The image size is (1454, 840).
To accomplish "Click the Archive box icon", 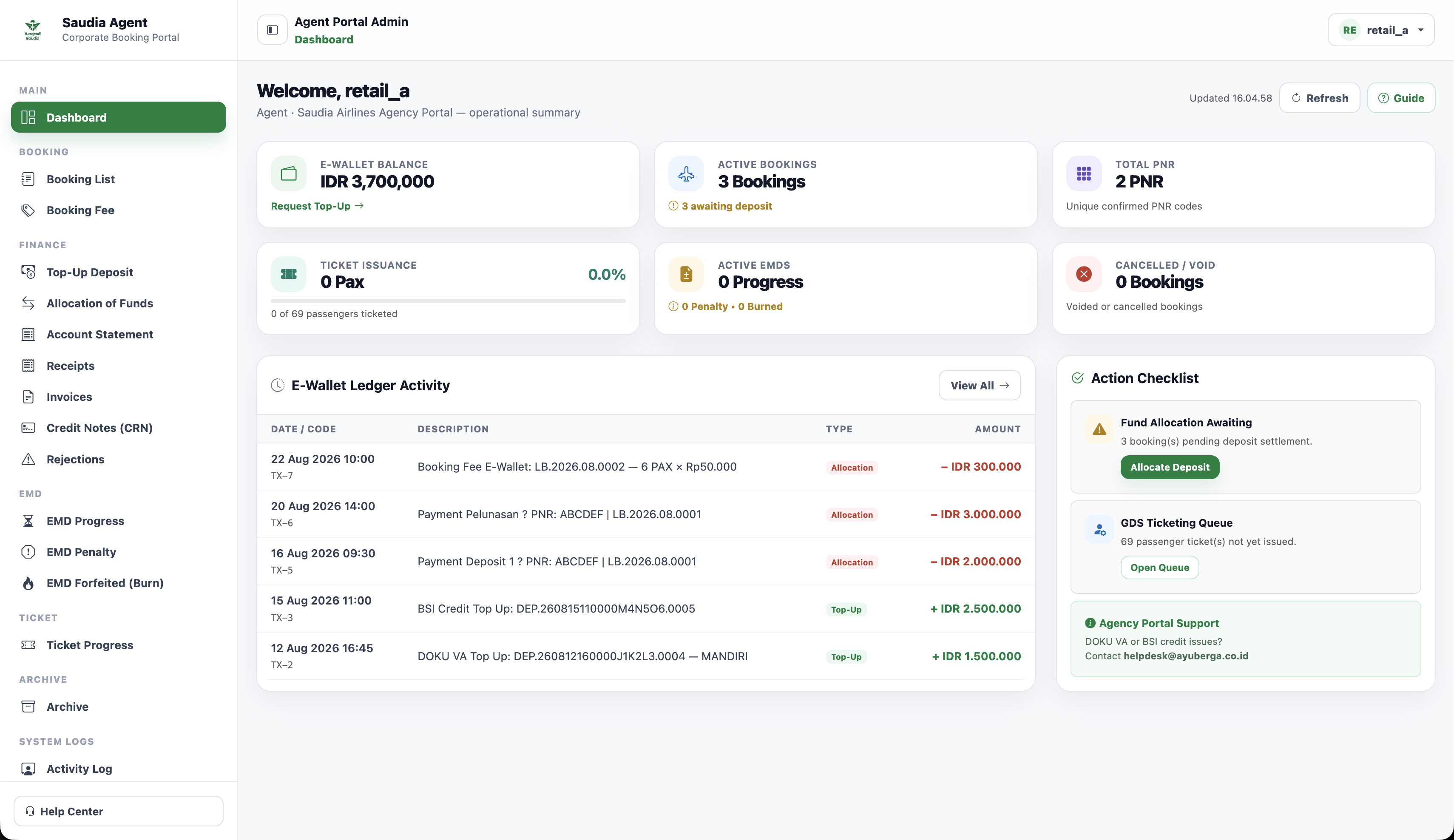I will [x=28, y=707].
